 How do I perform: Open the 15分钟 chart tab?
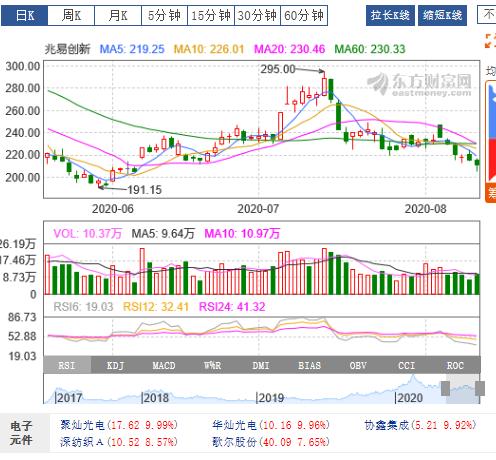click(211, 15)
